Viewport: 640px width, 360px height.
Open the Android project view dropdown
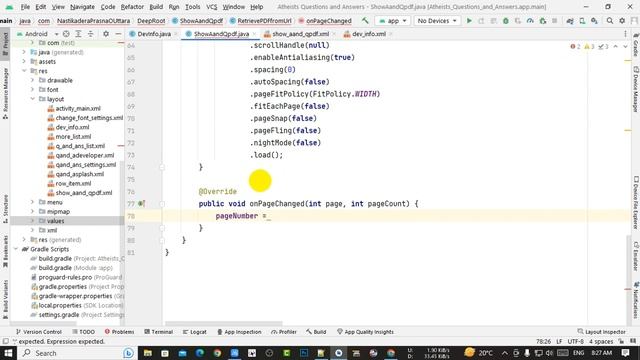coord(38,34)
